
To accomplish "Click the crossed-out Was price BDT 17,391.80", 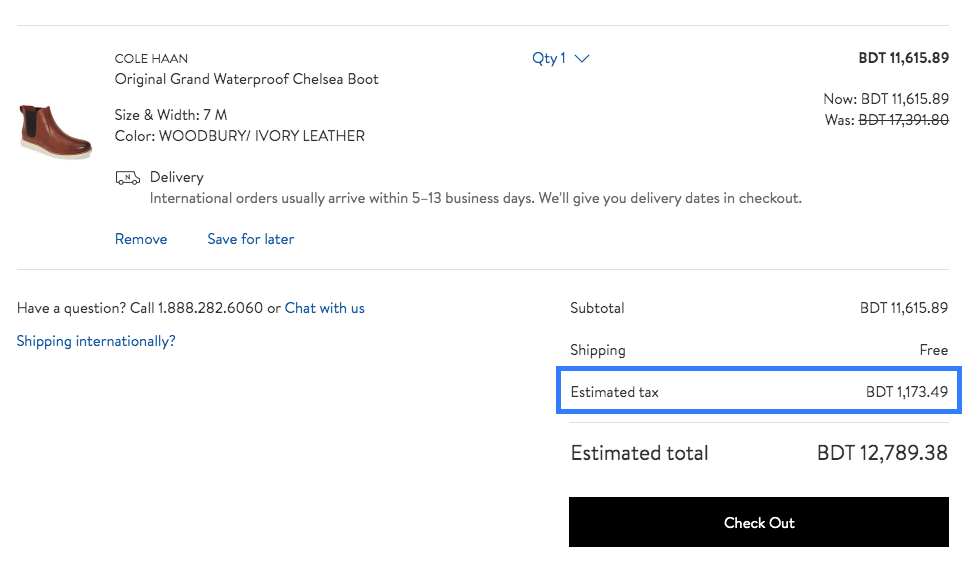I will pyautogui.click(x=904, y=120).
